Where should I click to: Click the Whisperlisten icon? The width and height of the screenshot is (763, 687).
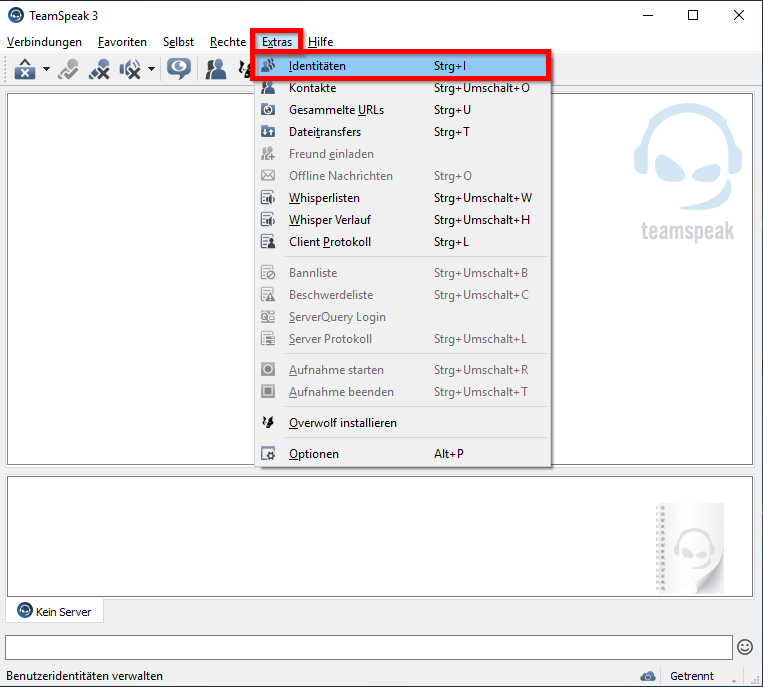point(268,198)
